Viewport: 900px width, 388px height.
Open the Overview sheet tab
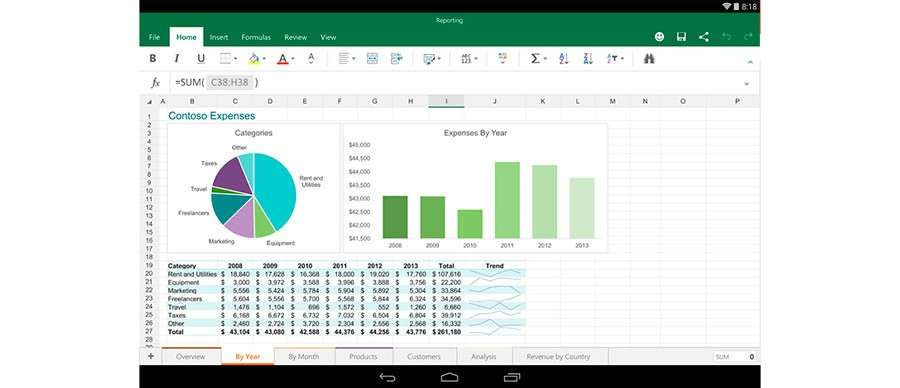point(191,356)
